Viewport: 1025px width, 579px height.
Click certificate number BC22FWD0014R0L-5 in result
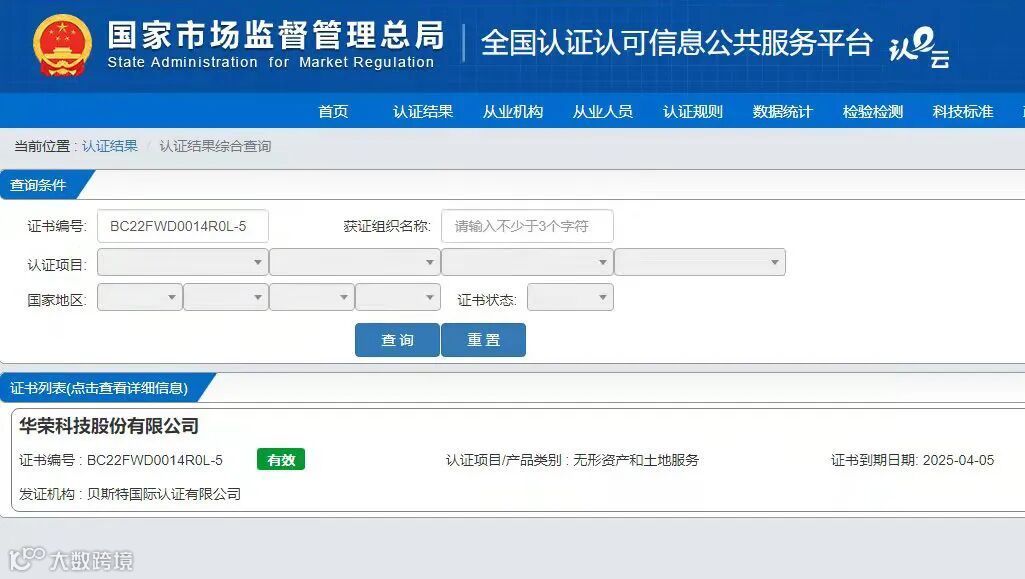[155, 460]
